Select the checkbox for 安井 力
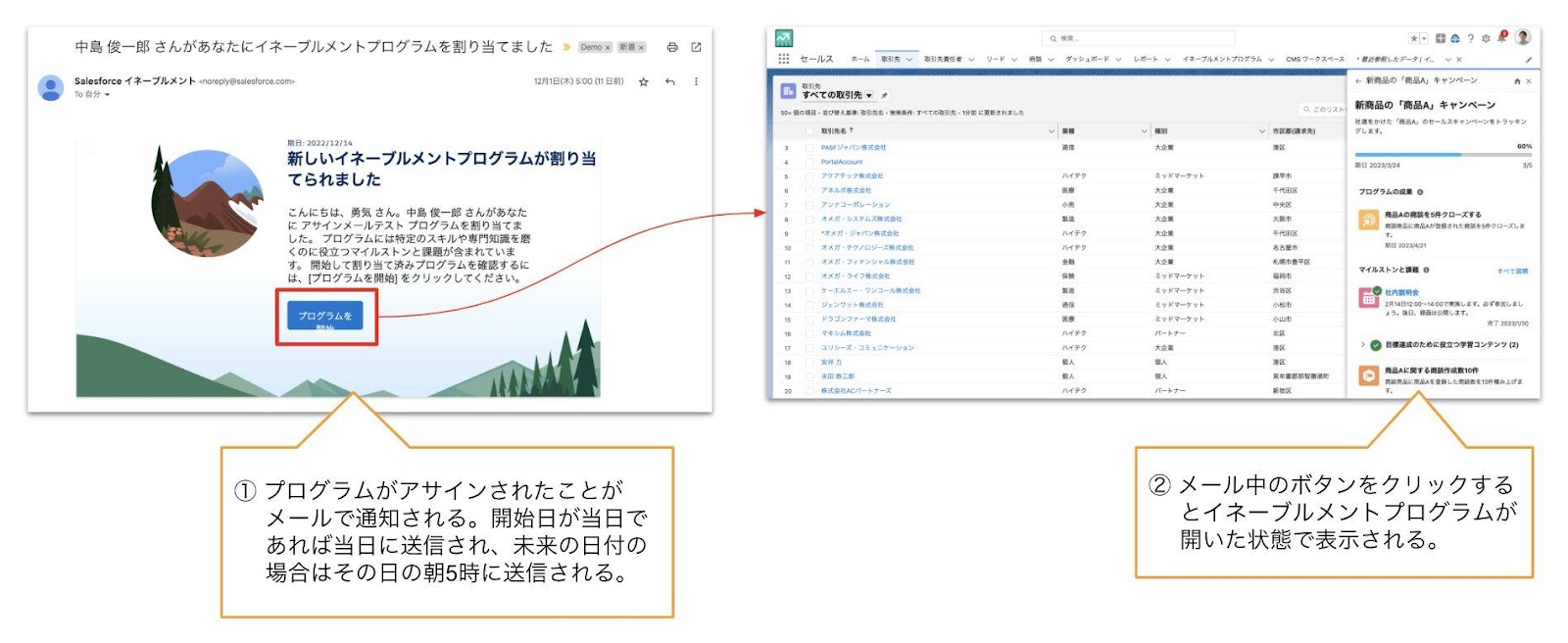This screenshot has height=643, width=1568. [809, 363]
